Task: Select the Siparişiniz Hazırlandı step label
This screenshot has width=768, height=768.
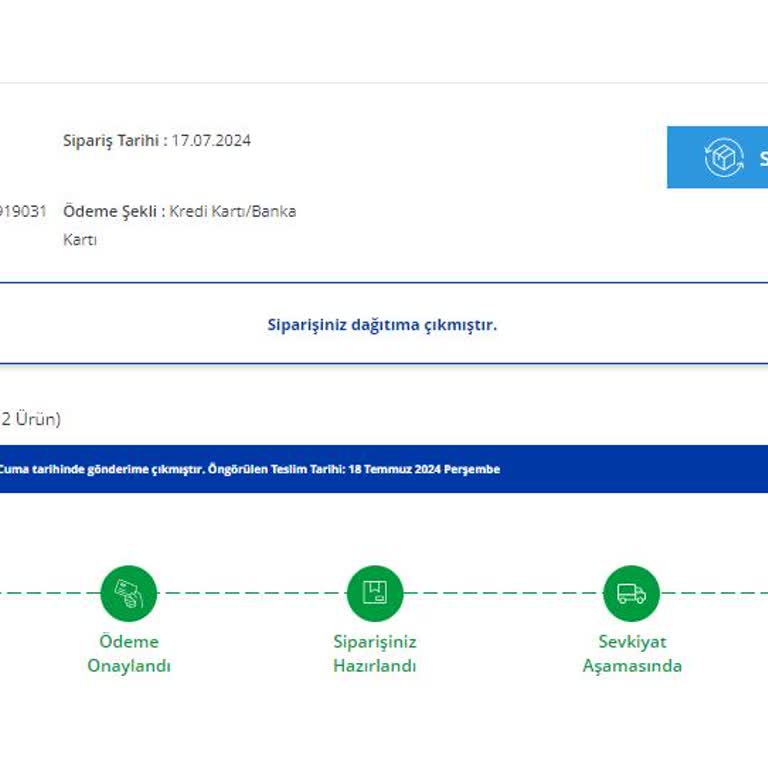Action: click(x=375, y=654)
